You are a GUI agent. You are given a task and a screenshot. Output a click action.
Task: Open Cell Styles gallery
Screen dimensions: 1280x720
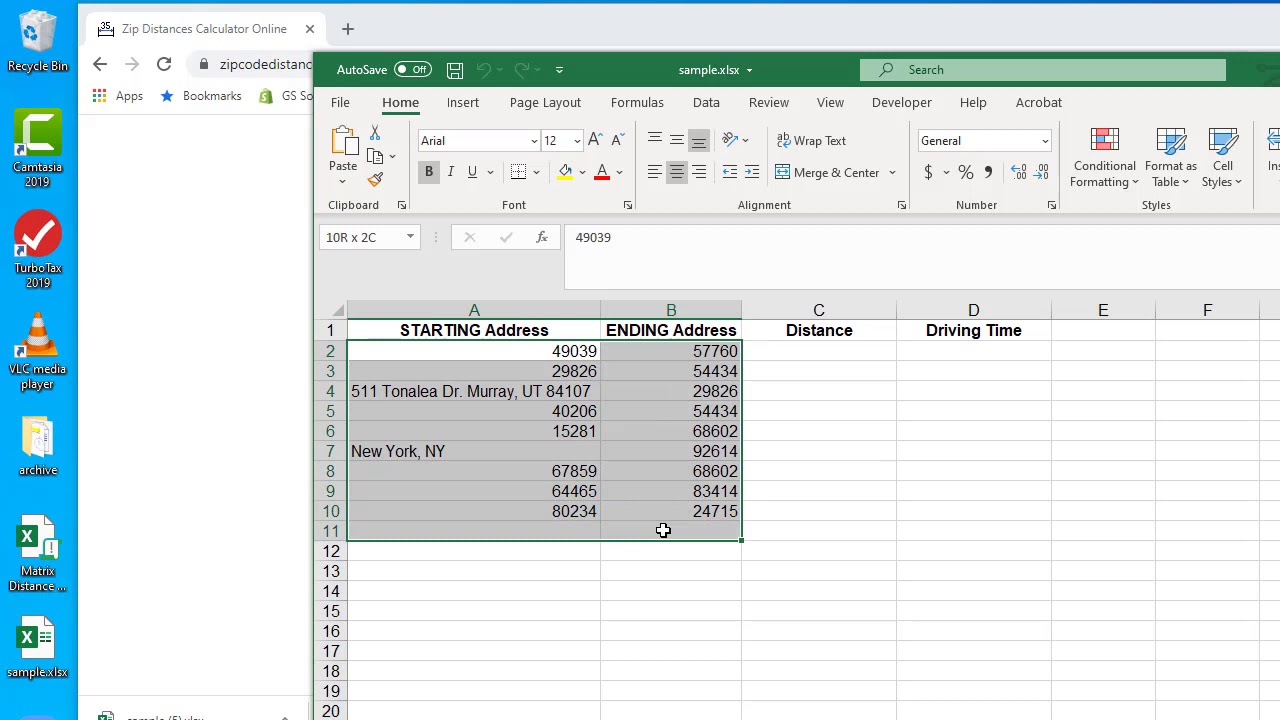click(x=1222, y=158)
